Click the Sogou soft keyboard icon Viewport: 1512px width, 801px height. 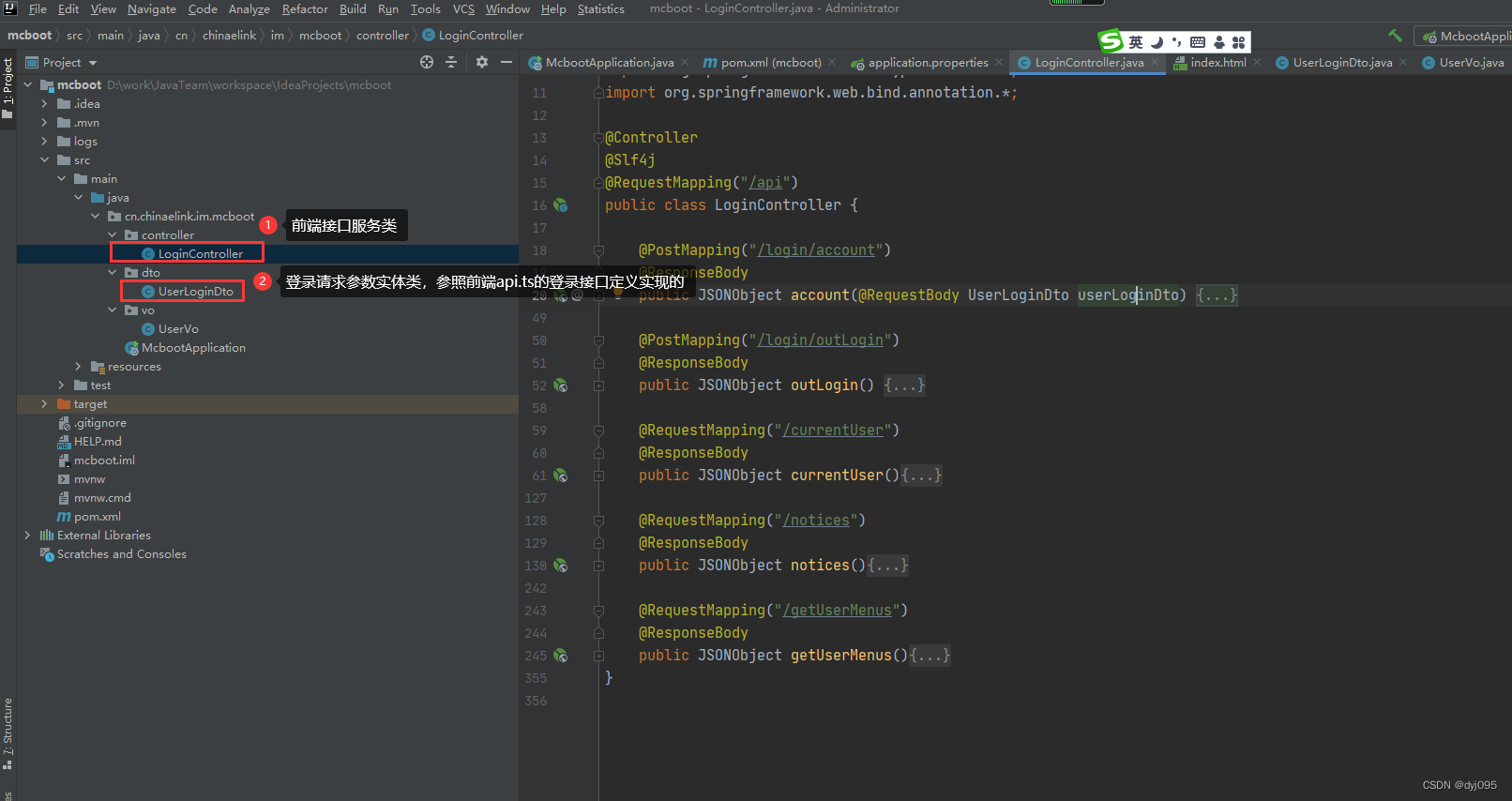1198,42
